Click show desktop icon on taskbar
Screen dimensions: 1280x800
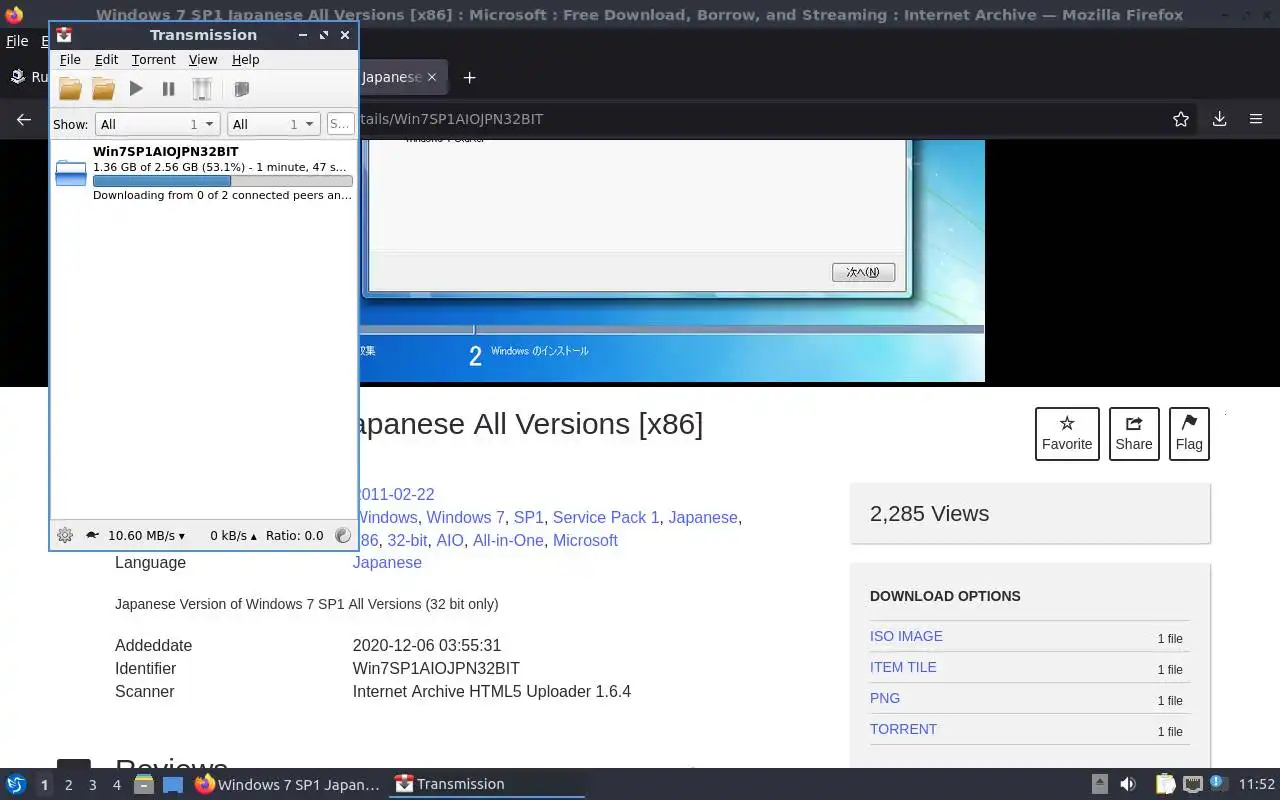(x=173, y=785)
